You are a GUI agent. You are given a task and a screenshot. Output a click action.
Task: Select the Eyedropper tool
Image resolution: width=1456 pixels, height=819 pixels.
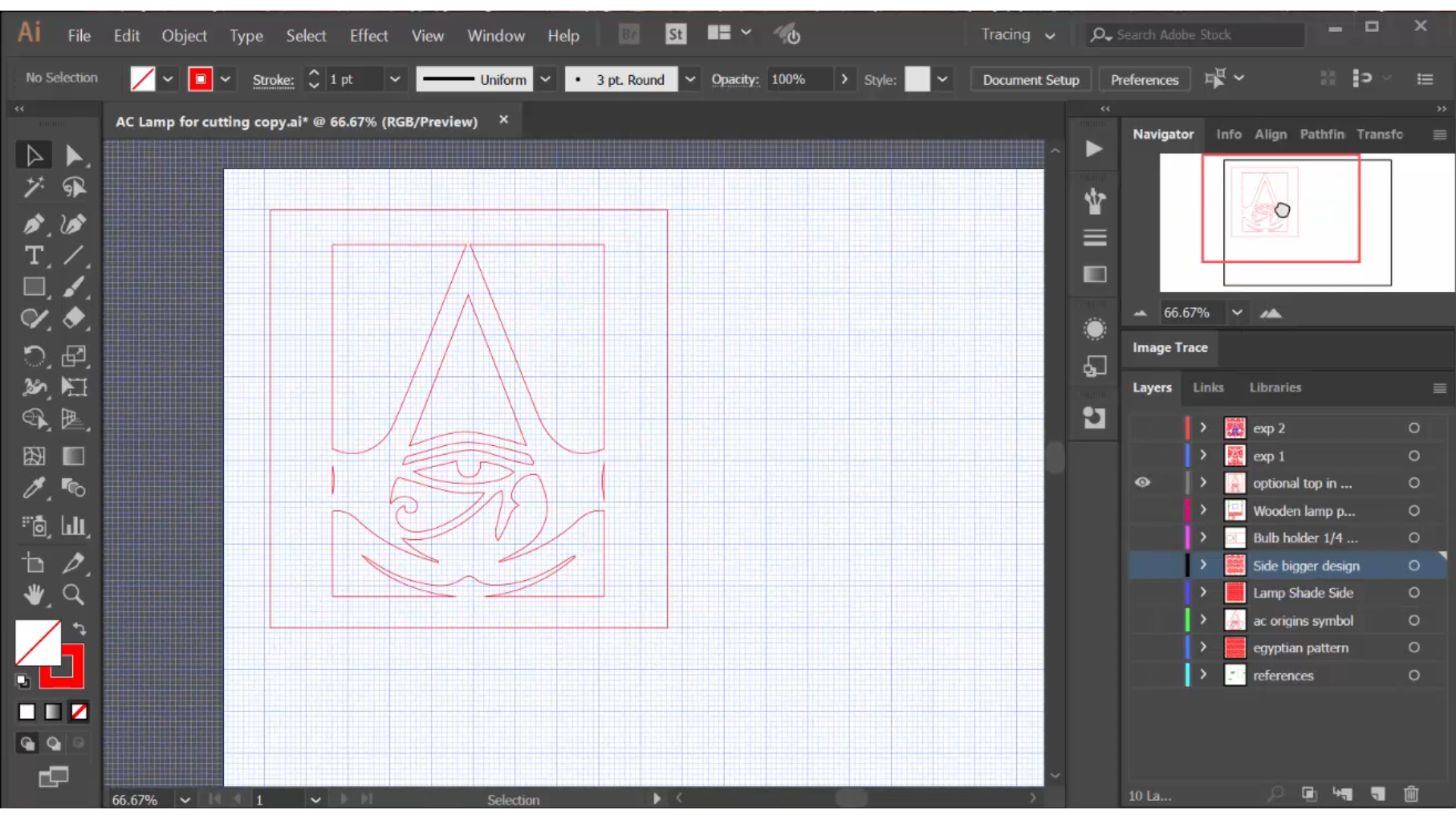point(33,488)
